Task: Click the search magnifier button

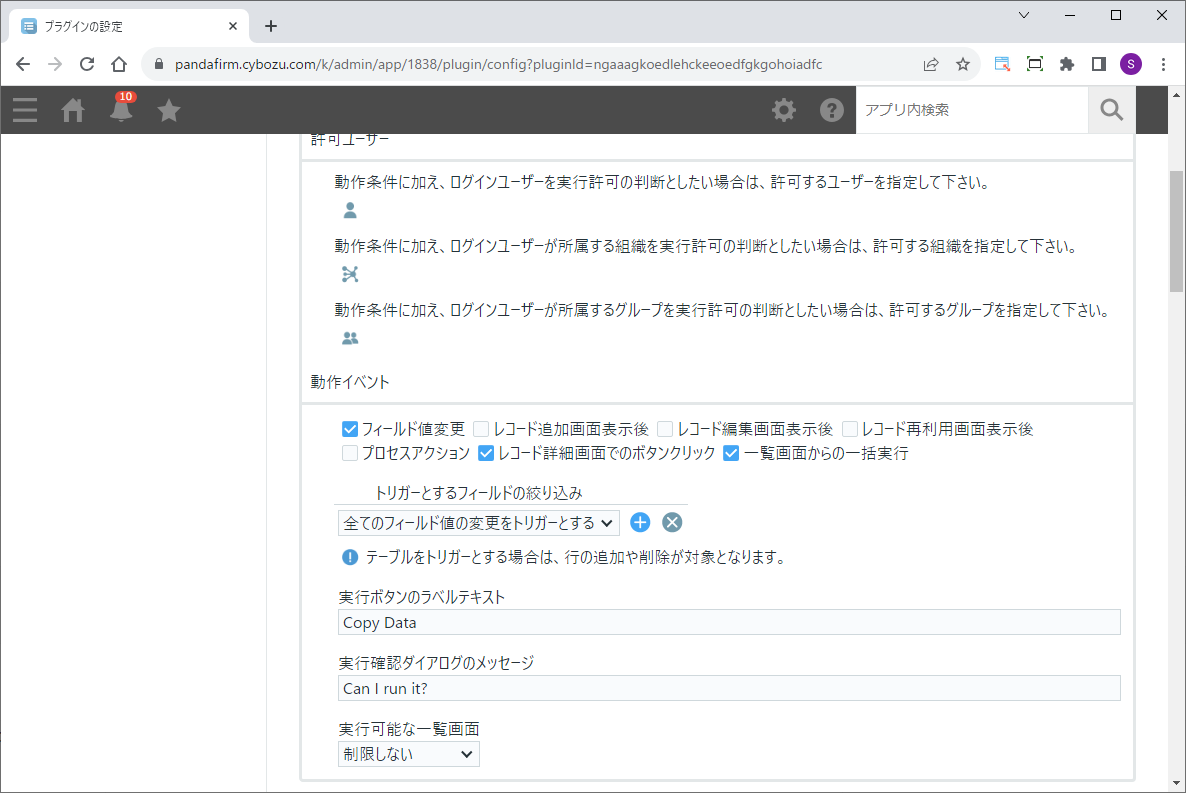Action: pyautogui.click(x=1111, y=110)
